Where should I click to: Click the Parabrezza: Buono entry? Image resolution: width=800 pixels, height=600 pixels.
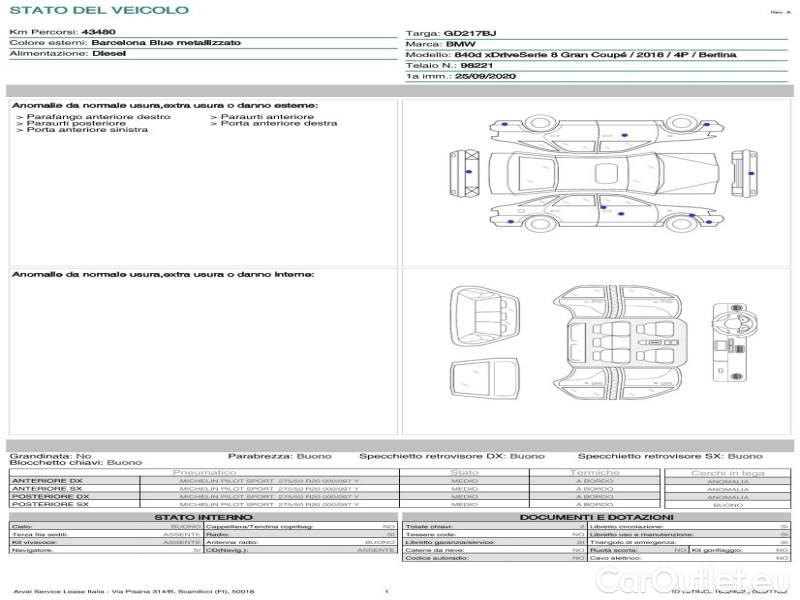click(x=280, y=456)
